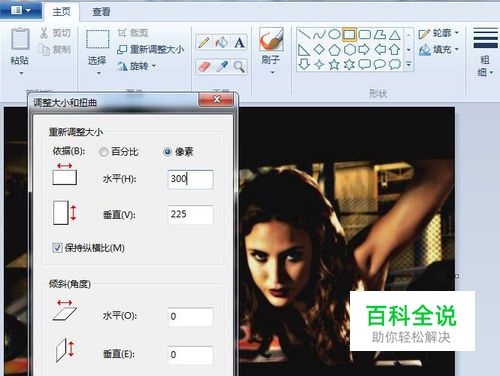Select the Magnifier tool
The height and width of the screenshot is (376, 500).
239,66
